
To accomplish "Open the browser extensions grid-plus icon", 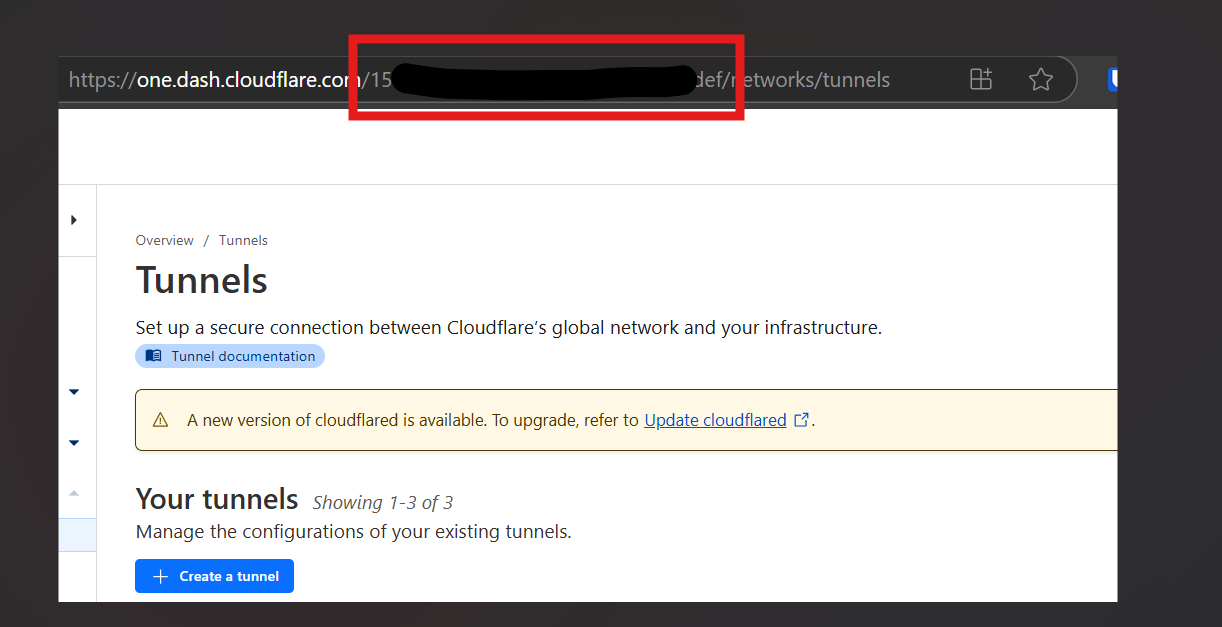I will point(981,80).
